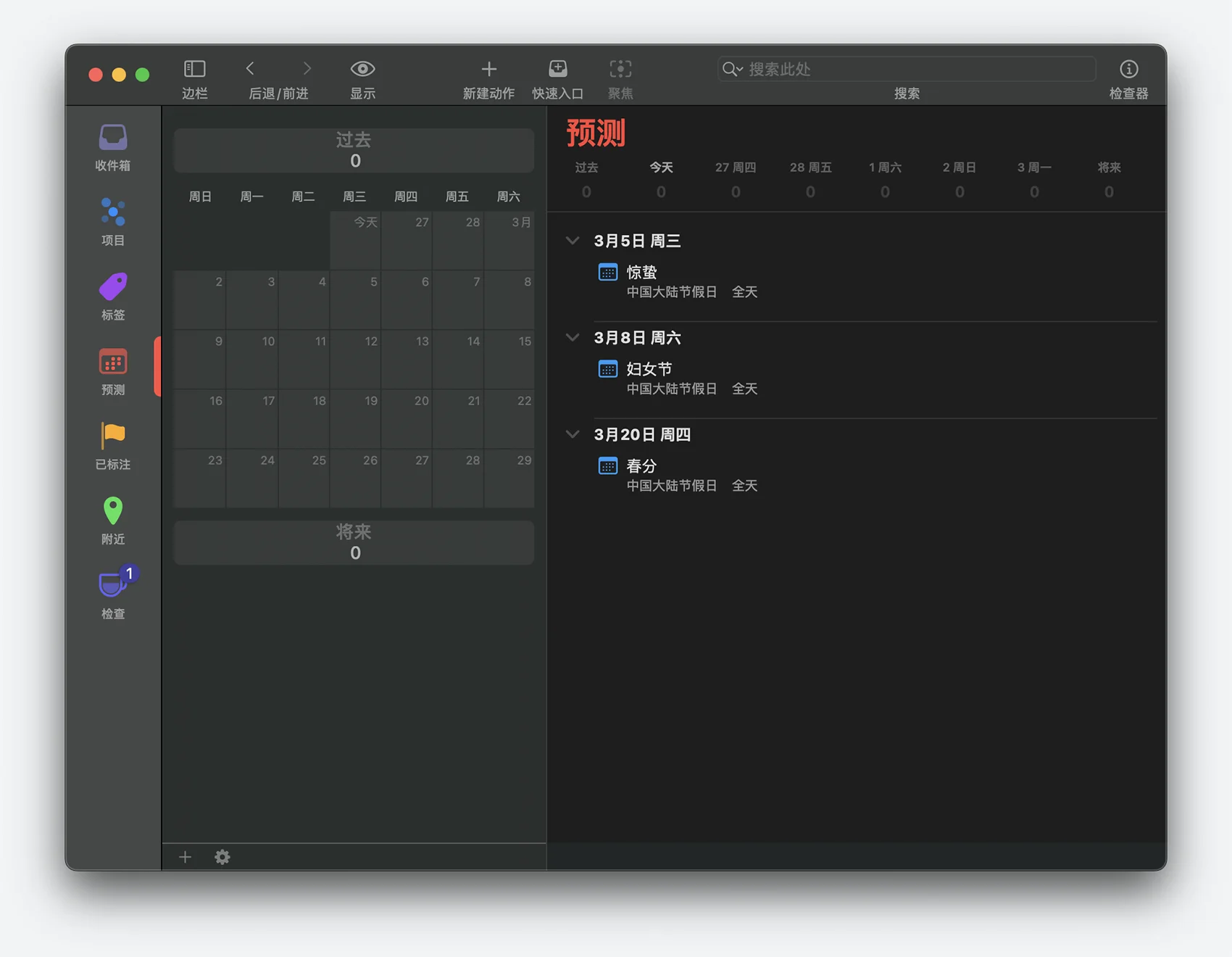Select the Forecast (预测) perspective
Image resolution: width=1232 pixels, height=957 pixels.
113,371
